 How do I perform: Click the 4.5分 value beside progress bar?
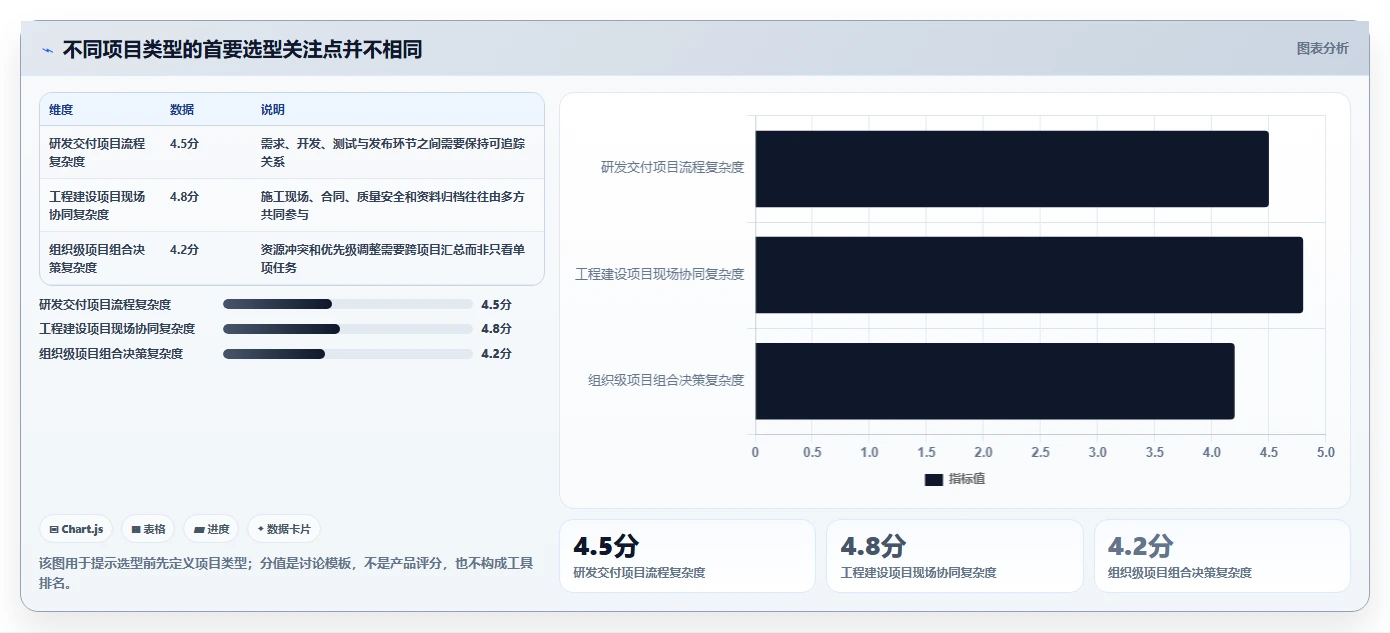496,305
